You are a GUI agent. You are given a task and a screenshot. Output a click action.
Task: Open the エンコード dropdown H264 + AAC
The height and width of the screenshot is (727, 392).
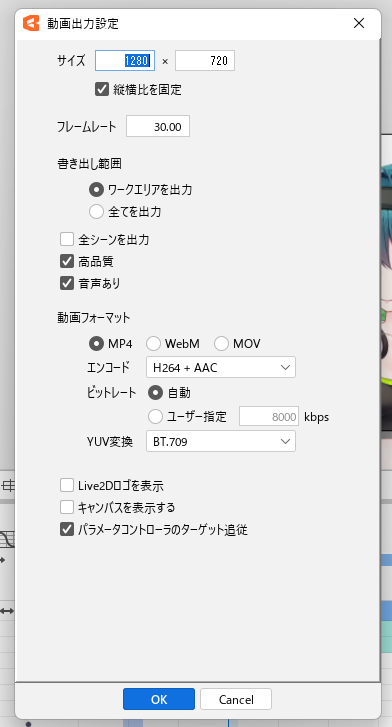coord(221,368)
